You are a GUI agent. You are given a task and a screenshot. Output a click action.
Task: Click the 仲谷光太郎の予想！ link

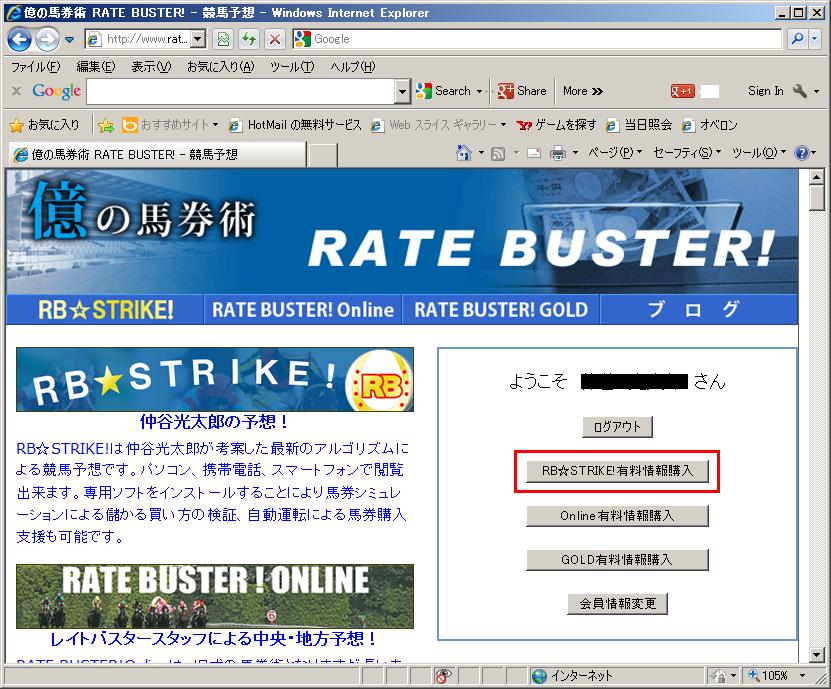(214, 422)
